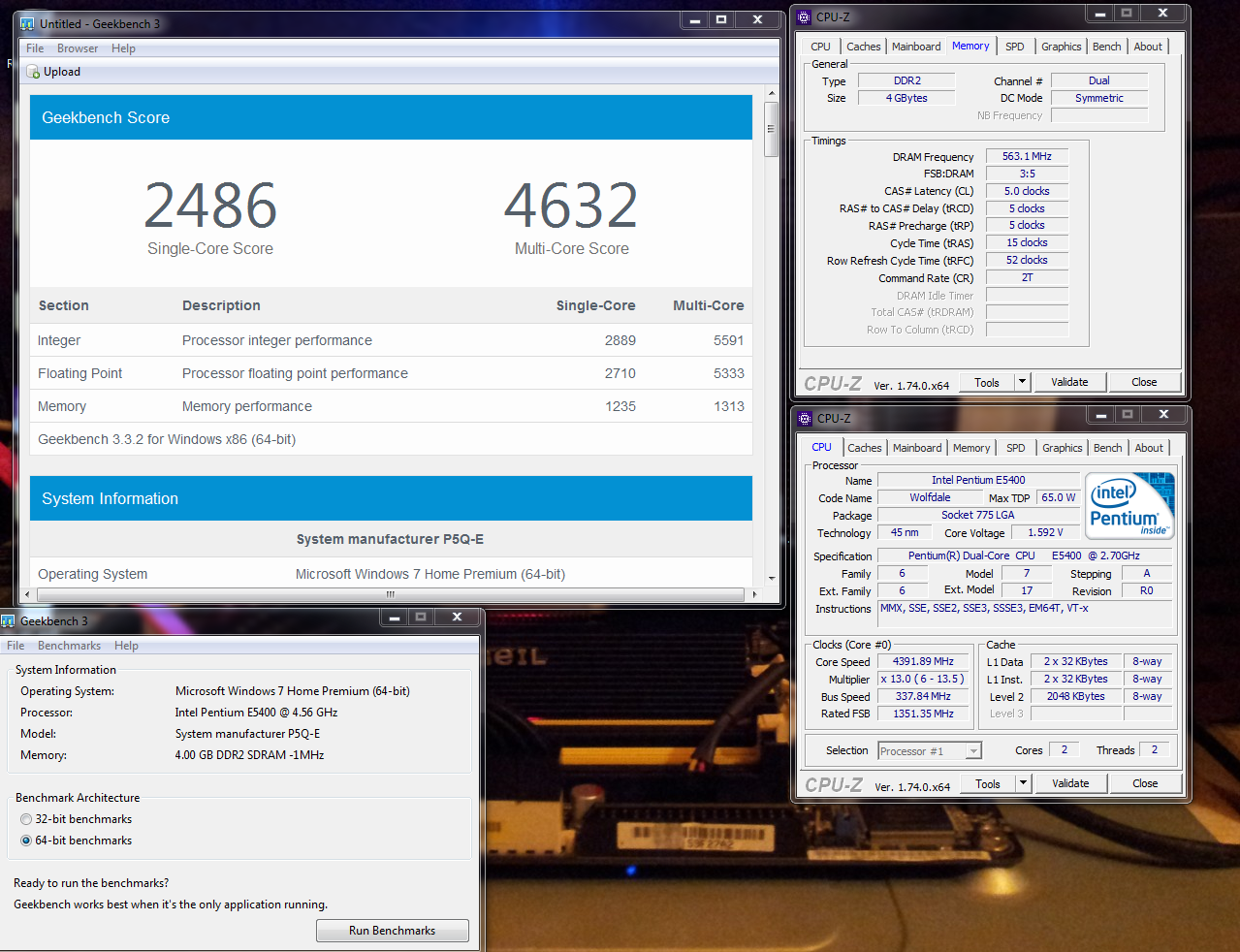Open File menu in lower Geekbench 3 window
Viewport: 1240px width, 952px height.
pos(16,646)
